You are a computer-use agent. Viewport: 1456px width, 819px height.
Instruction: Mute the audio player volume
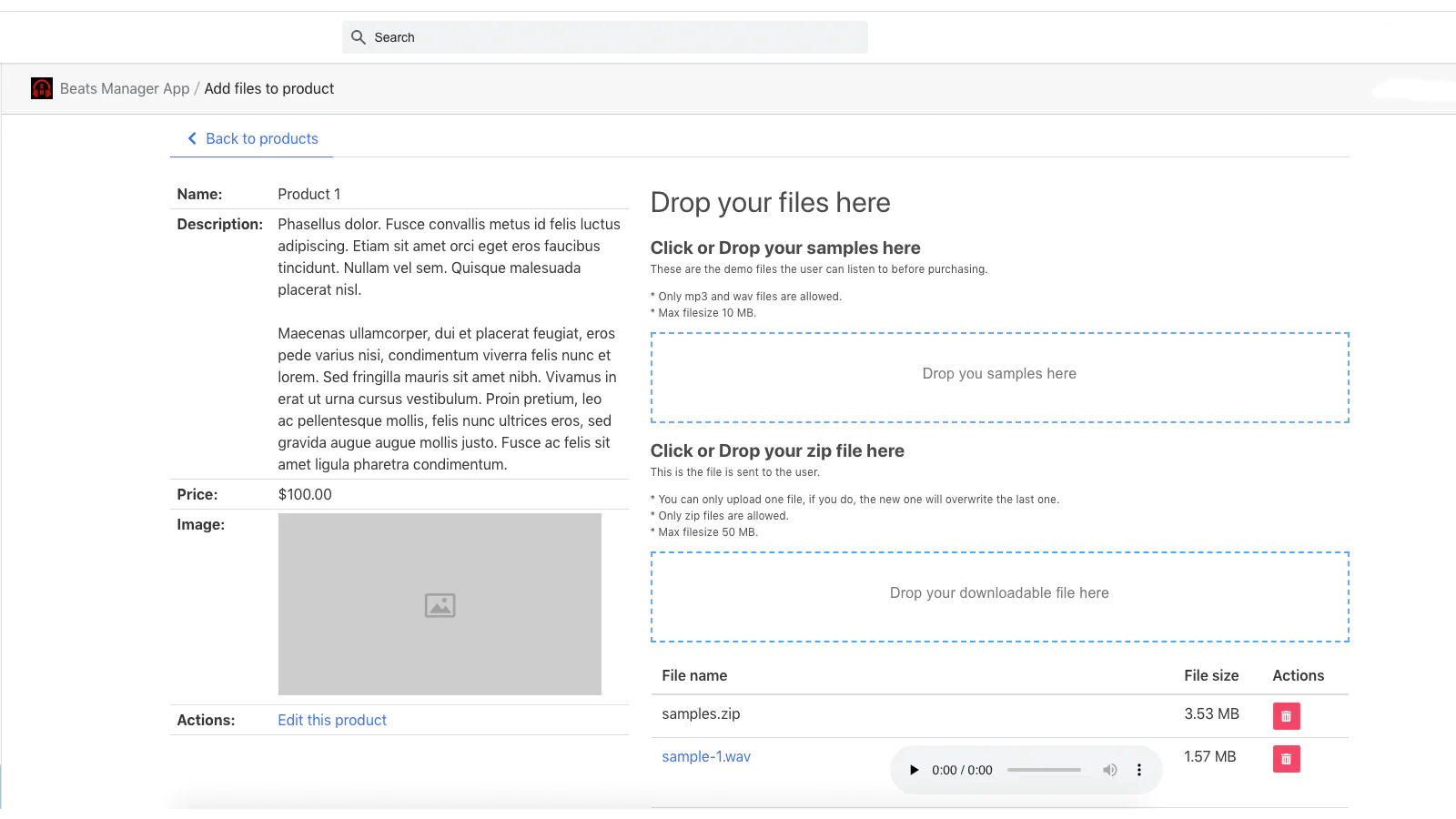[x=1109, y=770]
